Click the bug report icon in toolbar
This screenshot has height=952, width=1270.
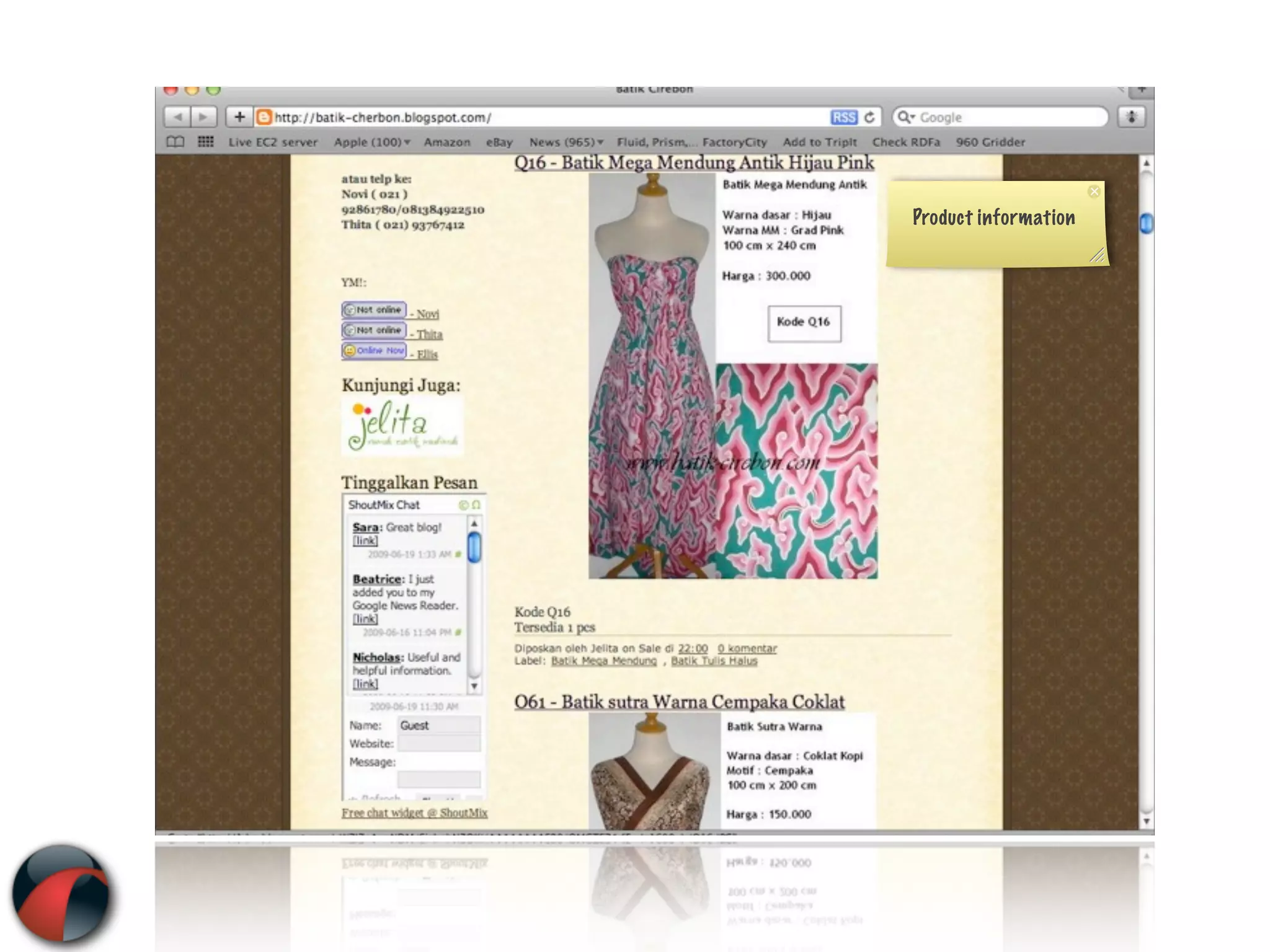(1132, 117)
